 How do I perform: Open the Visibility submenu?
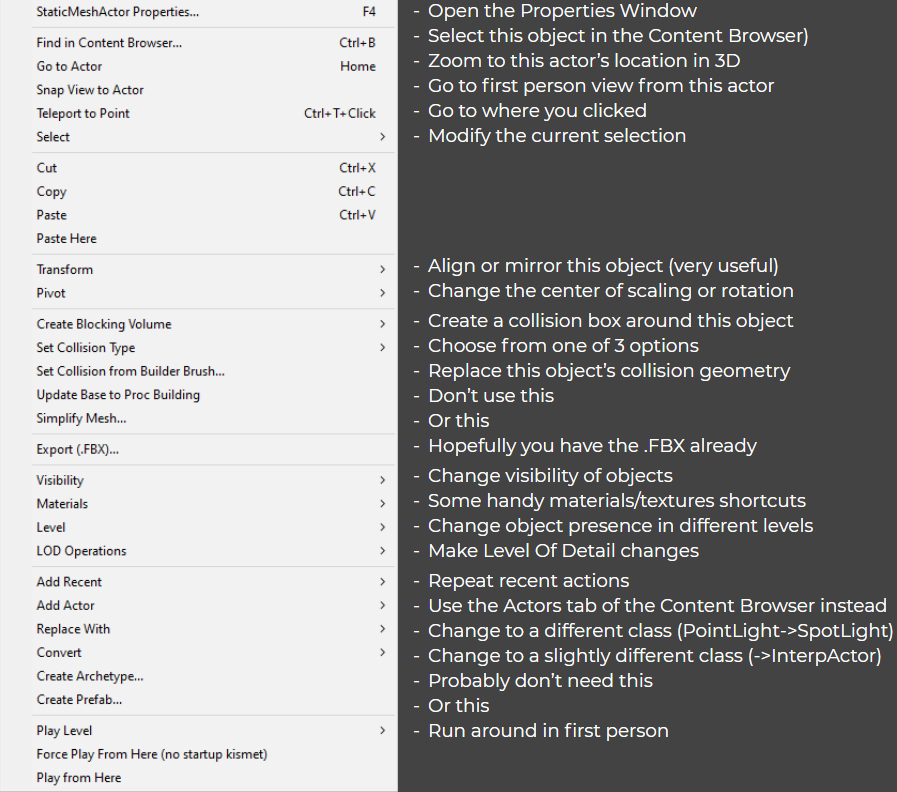[x=59, y=480]
